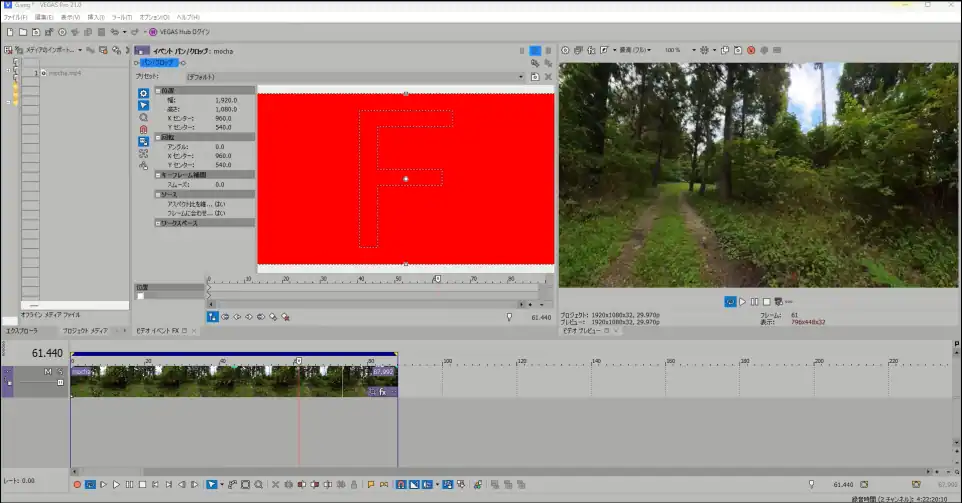
Task: Click the Redo arrow in the main toolbar
Action: pos(134,32)
